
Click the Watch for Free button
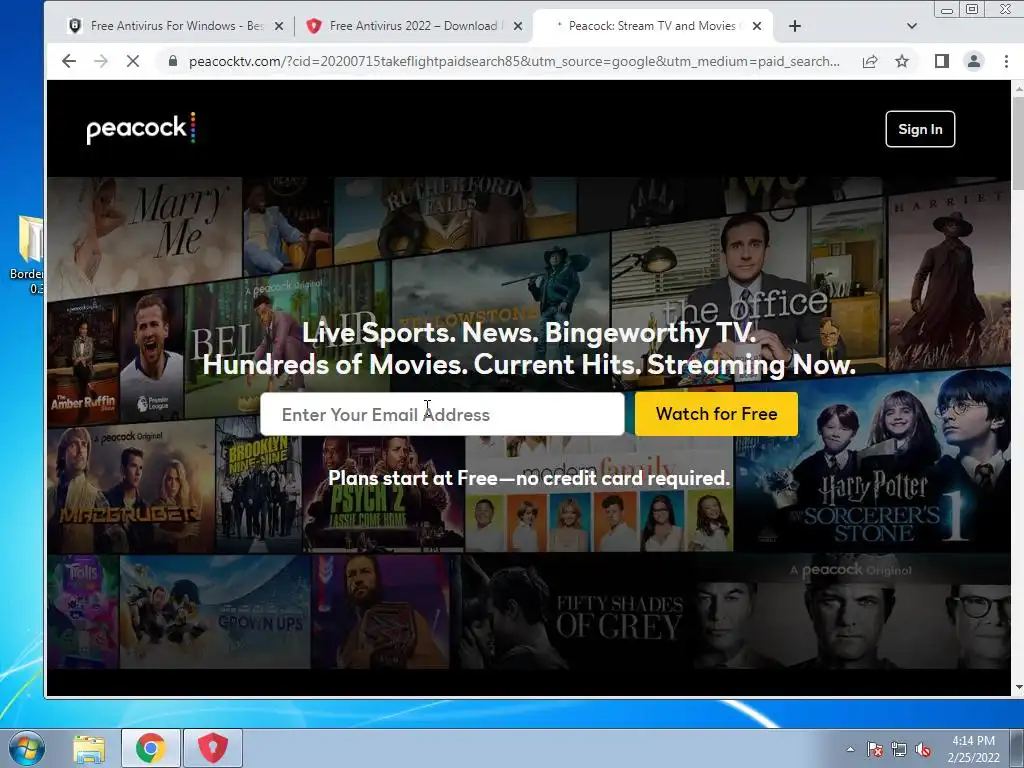[716, 414]
